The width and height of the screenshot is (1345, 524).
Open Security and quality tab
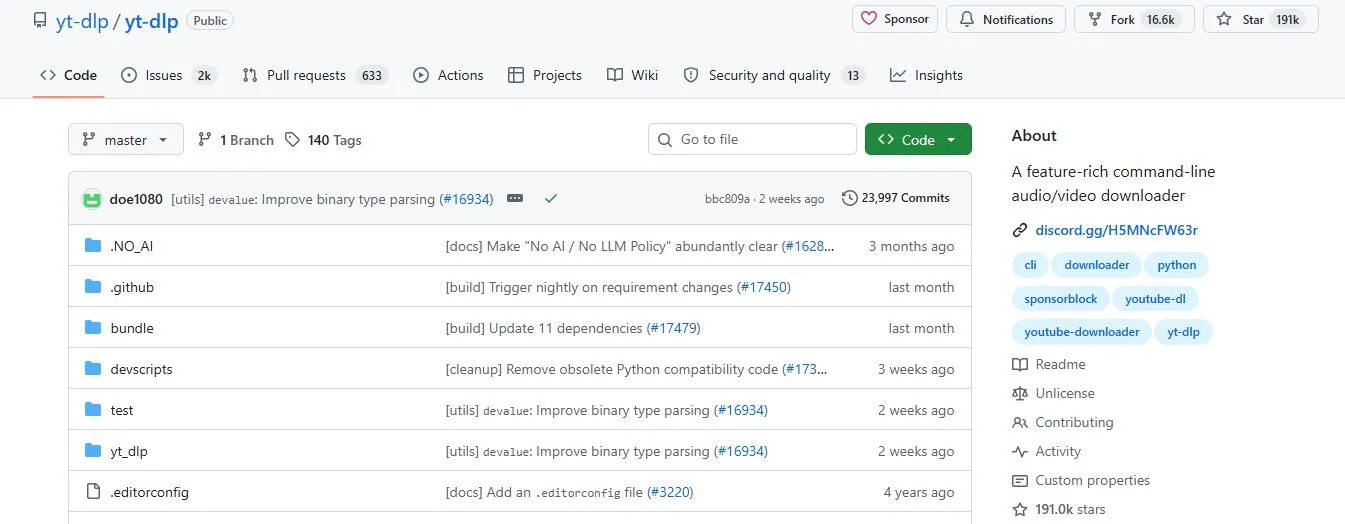(x=774, y=75)
